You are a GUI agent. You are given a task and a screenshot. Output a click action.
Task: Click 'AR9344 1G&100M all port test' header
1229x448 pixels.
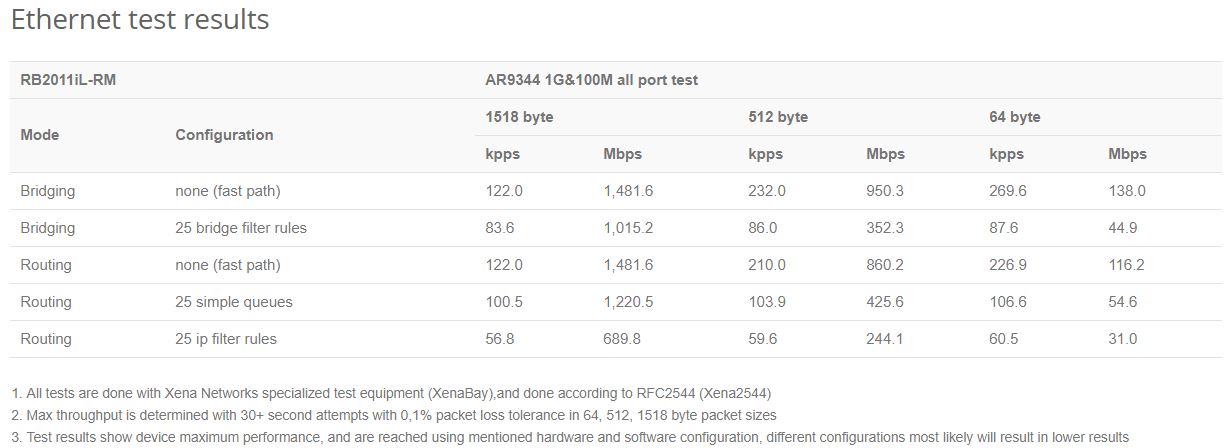(x=591, y=80)
